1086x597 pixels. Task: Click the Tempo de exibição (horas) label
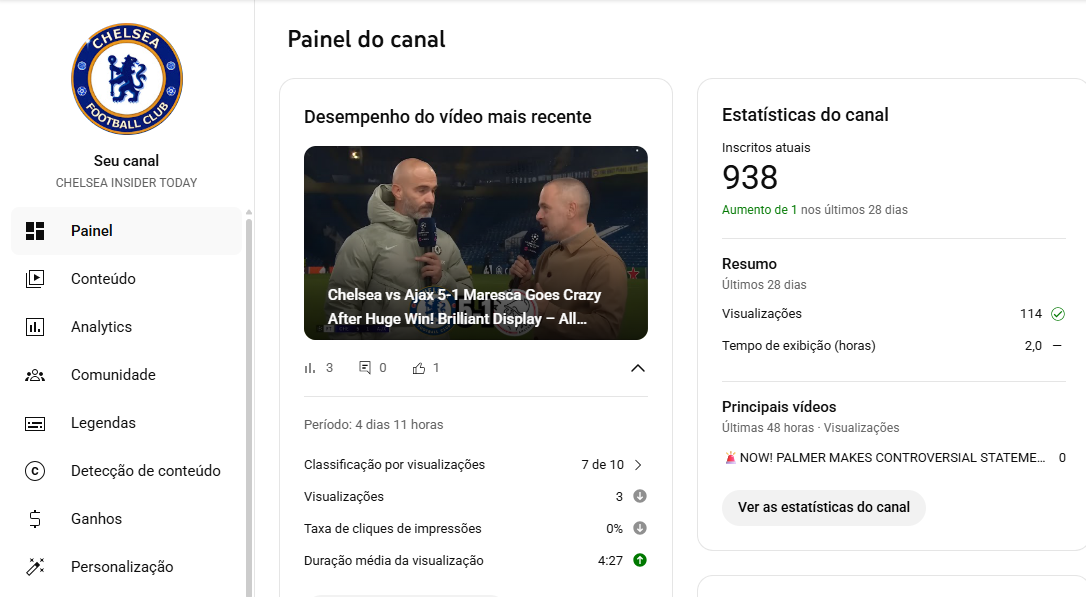tap(799, 346)
